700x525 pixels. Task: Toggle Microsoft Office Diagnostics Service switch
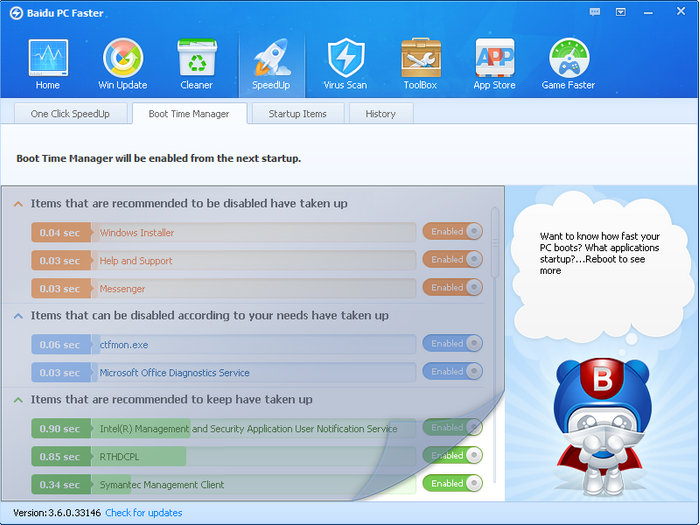(453, 371)
